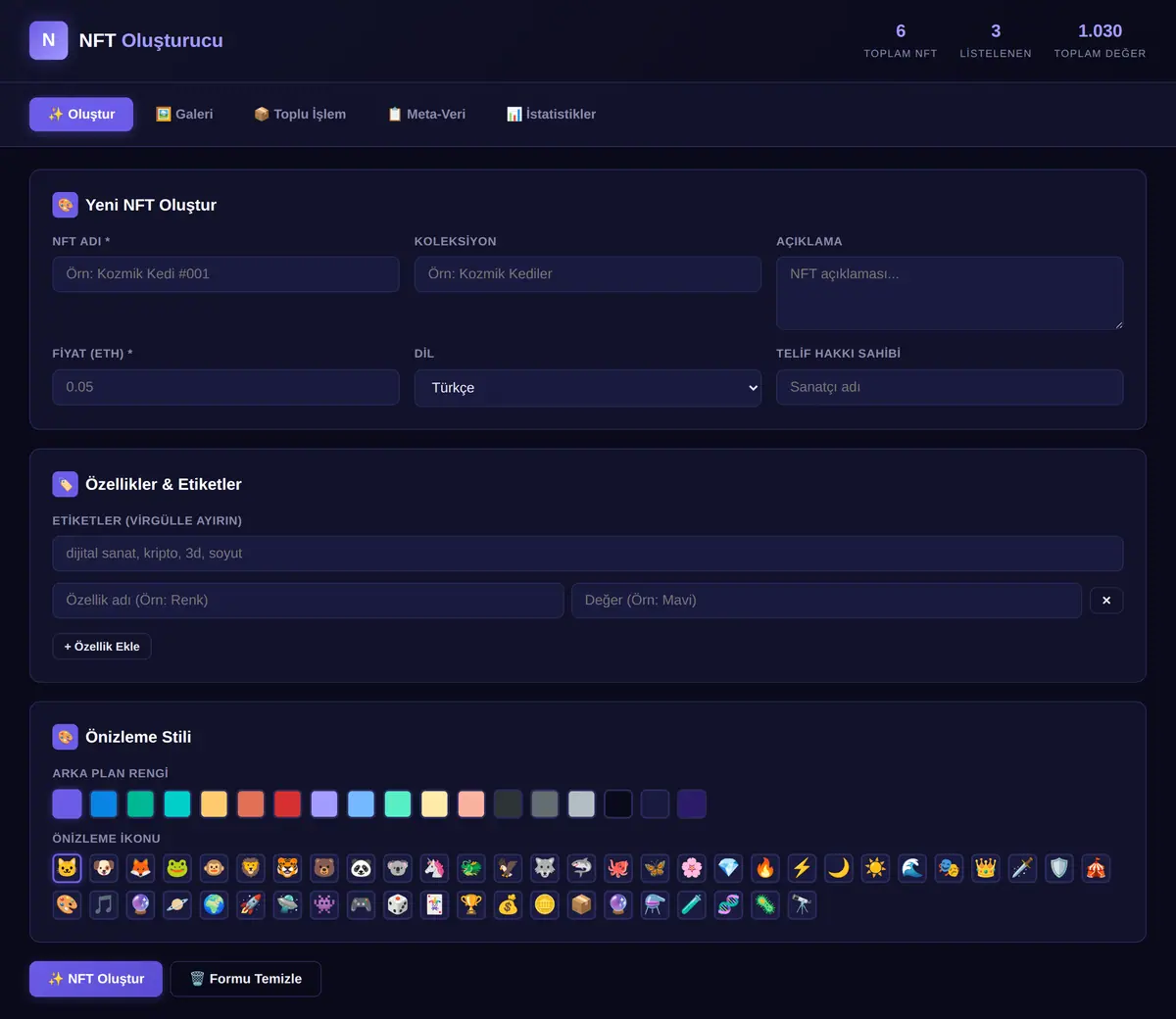Click the NFT Oluştur submit button
Viewport: 1176px width, 1019px height.
point(96,979)
